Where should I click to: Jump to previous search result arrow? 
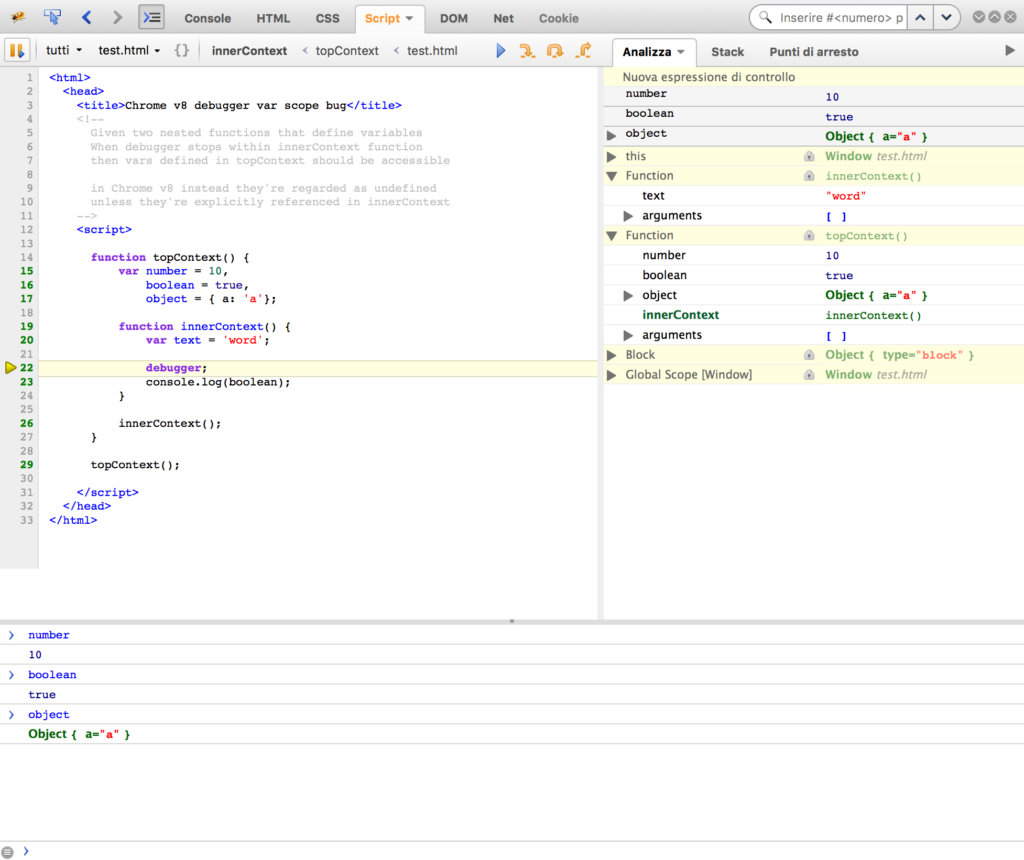pyautogui.click(x=920, y=18)
